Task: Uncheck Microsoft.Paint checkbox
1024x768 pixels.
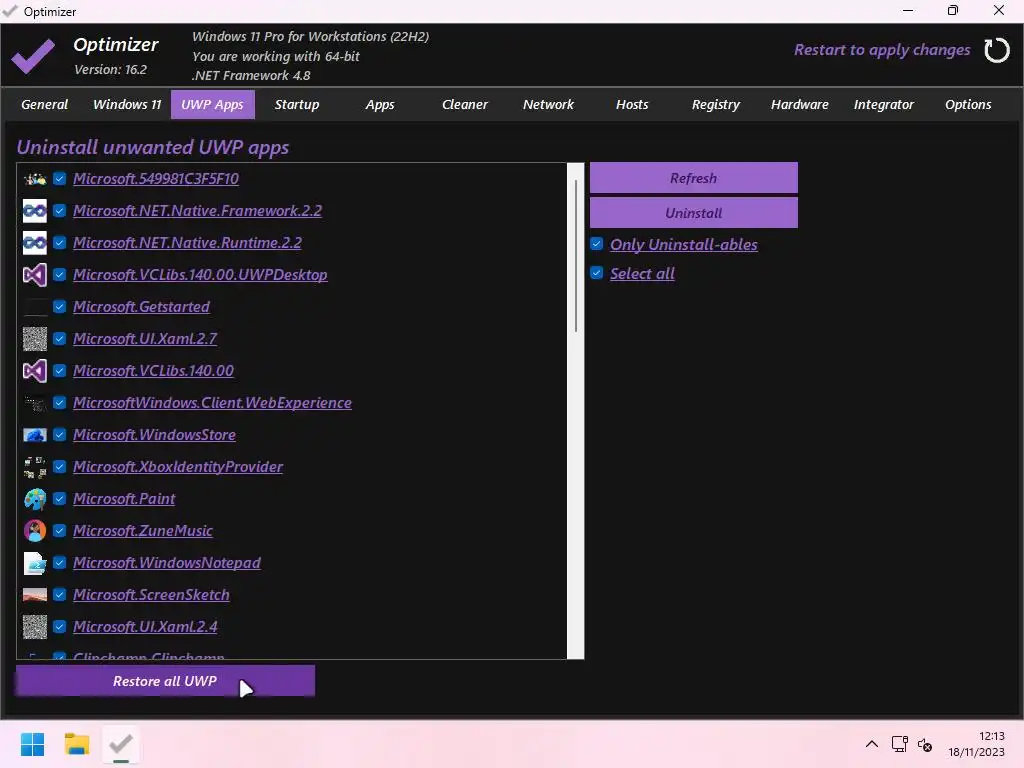Action: click(59, 498)
